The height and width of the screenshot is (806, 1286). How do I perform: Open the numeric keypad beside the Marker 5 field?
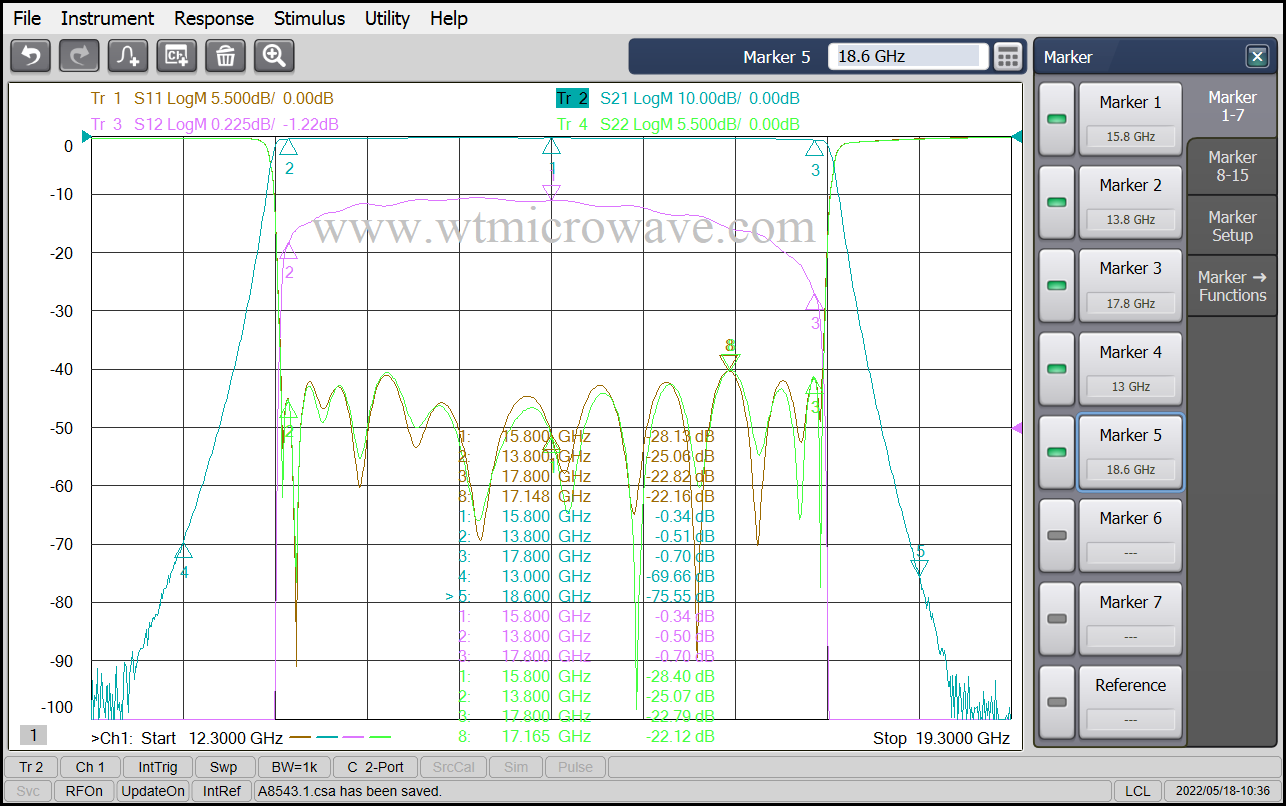tap(1008, 56)
